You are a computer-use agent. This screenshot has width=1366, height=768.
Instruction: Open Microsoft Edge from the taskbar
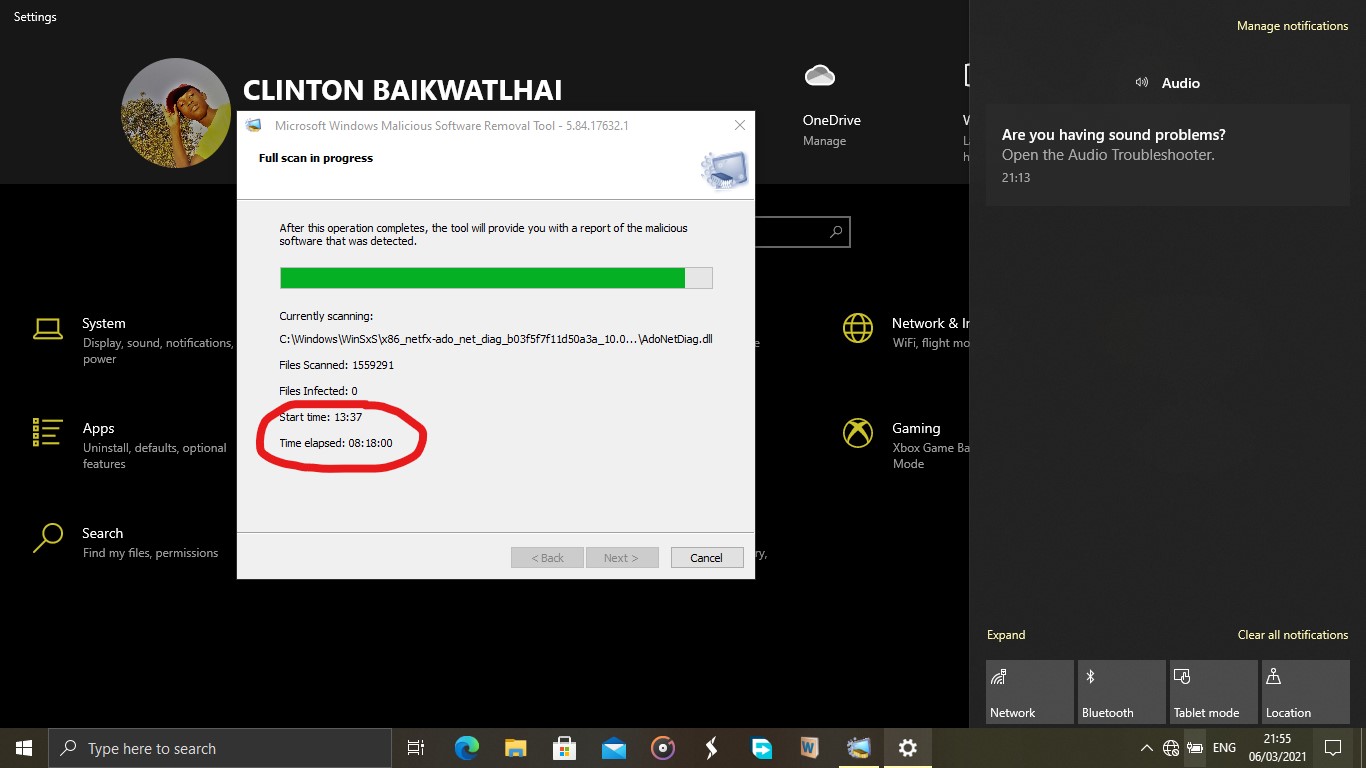tap(466, 747)
